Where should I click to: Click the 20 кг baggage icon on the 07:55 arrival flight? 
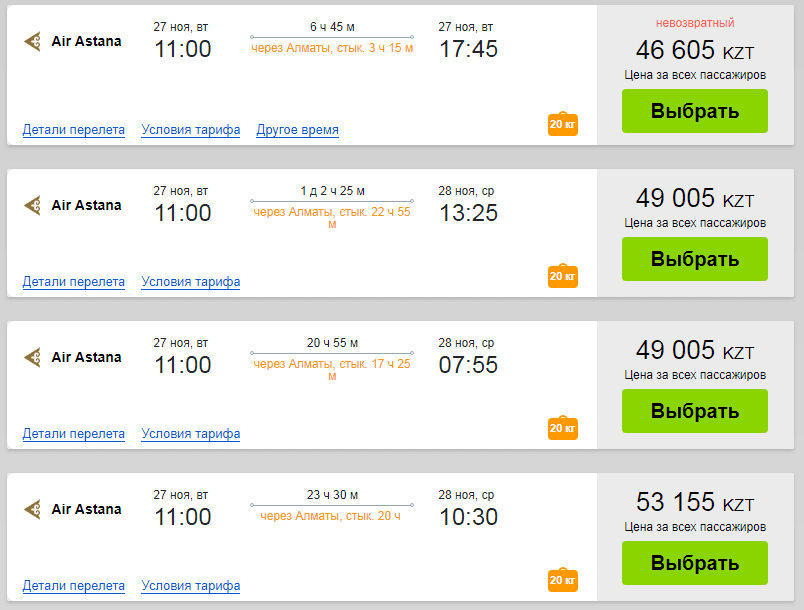[x=563, y=428]
